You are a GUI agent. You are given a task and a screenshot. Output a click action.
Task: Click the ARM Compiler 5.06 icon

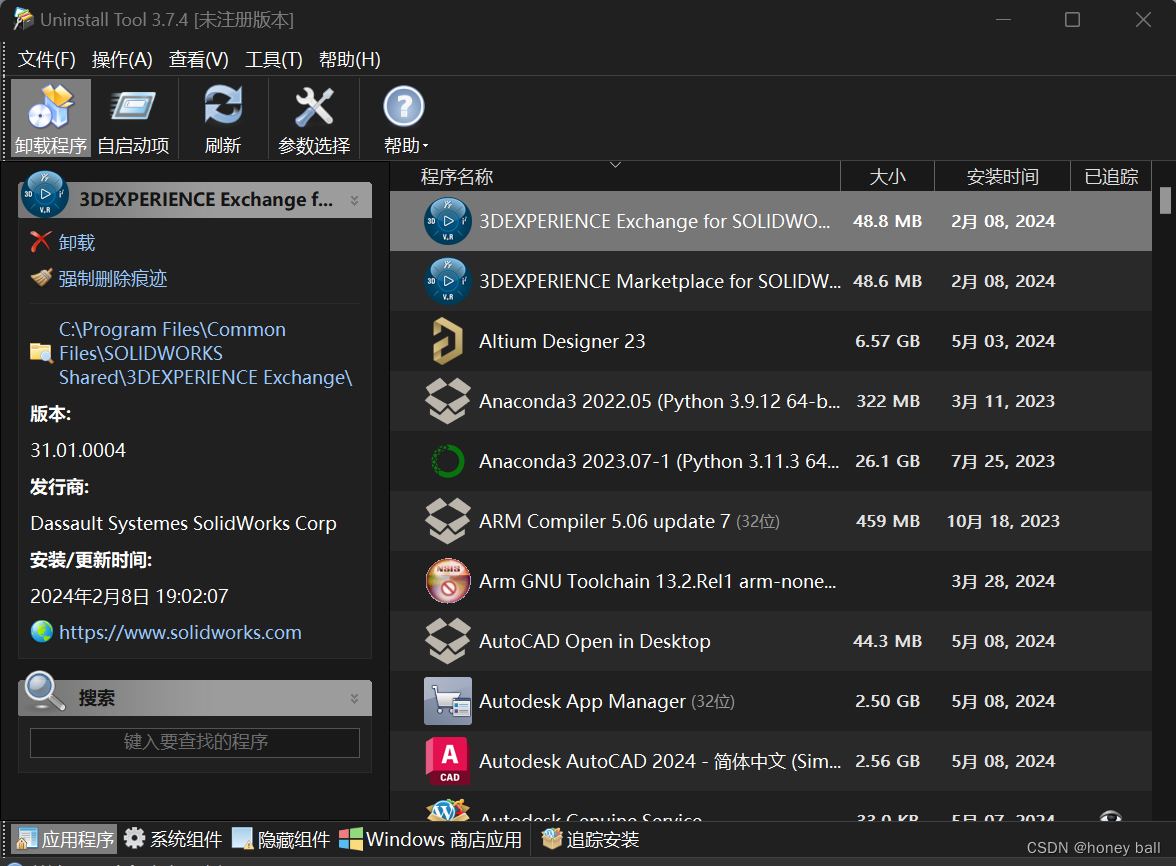click(448, 520)
